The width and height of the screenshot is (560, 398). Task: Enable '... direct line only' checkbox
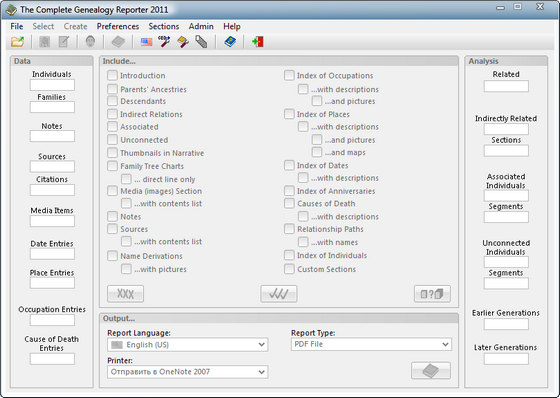(x=126, y=179)
